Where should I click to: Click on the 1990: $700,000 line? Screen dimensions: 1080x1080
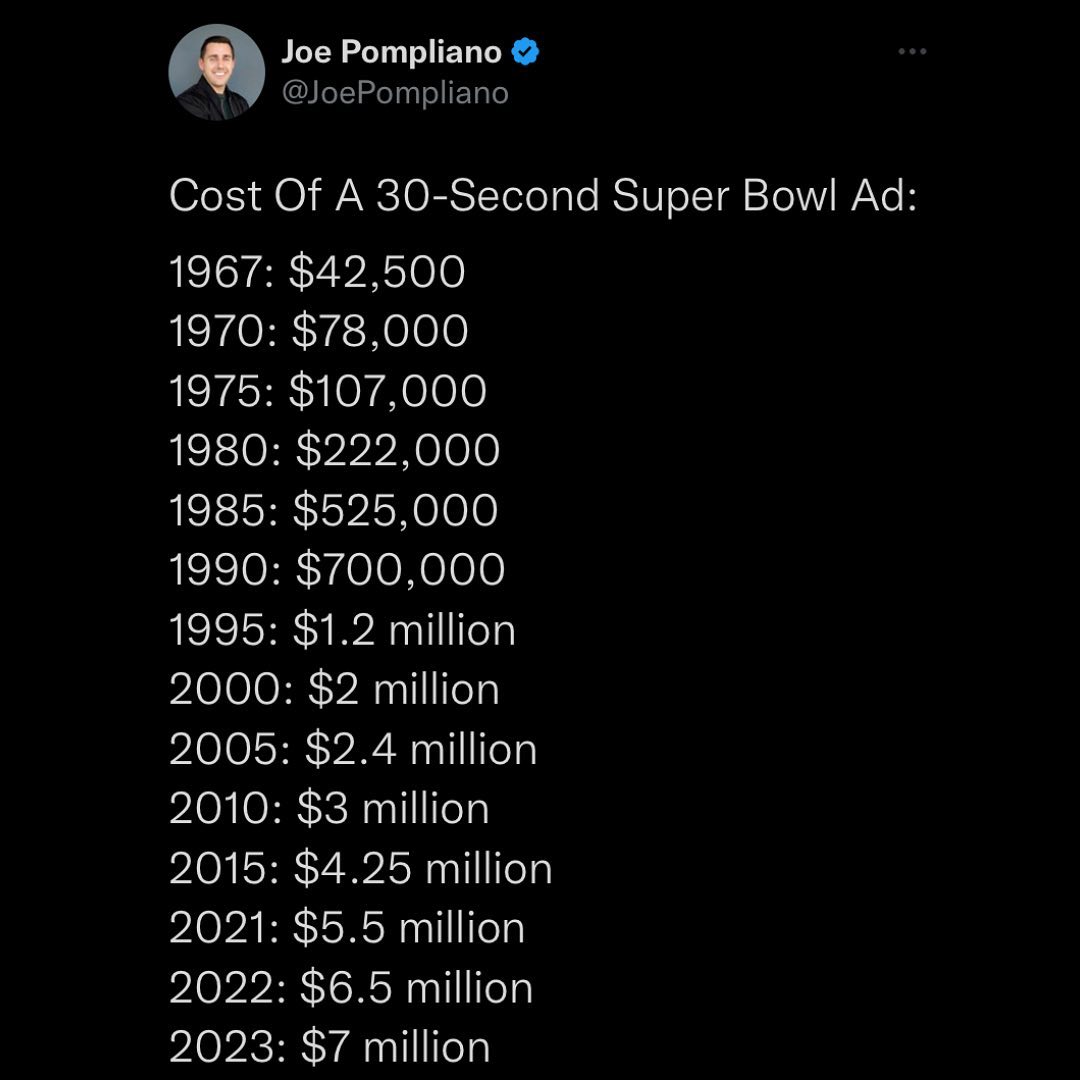[337, 570]
